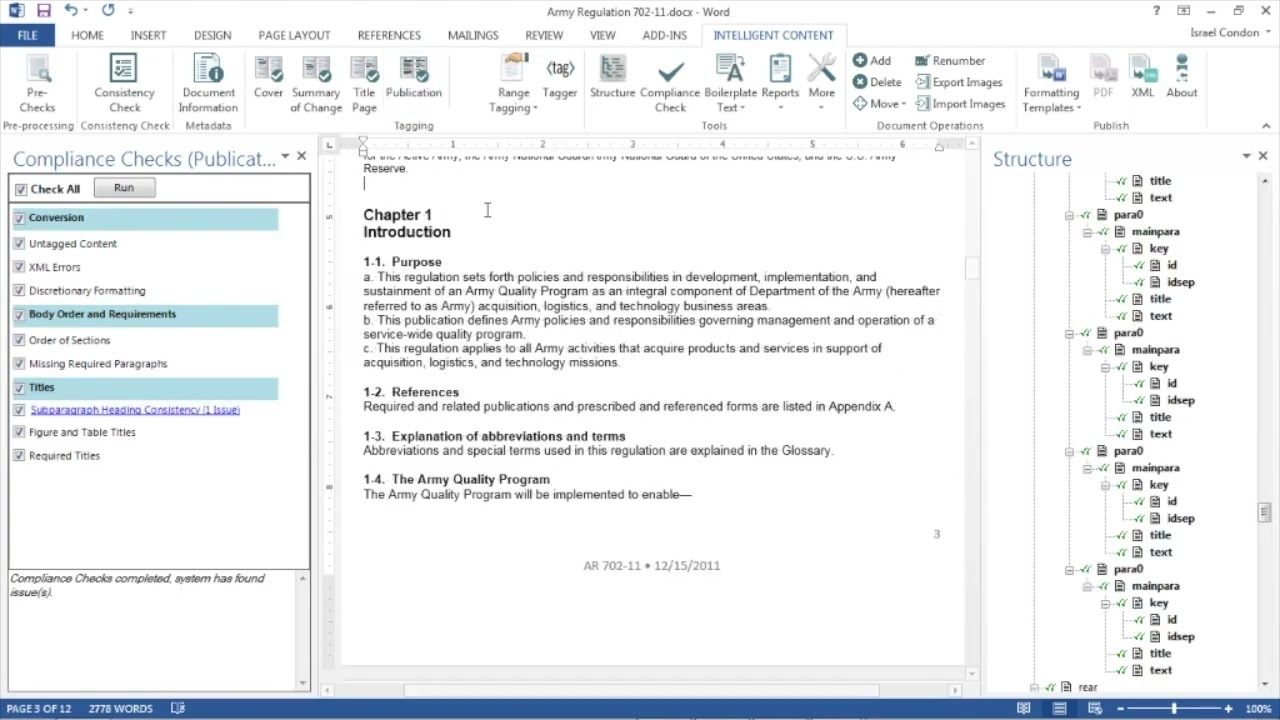Open the Reports dropdown
This screenshot has height=720, width=1280.
point(780,85)
